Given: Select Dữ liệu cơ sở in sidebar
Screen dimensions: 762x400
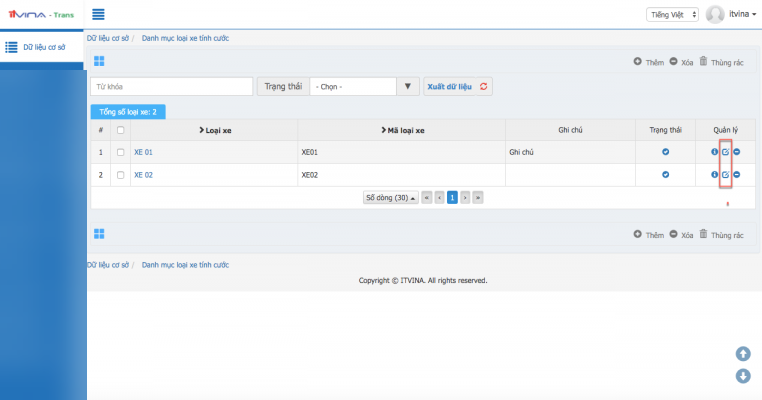Looking at the screenshot, I should (42, 47).
